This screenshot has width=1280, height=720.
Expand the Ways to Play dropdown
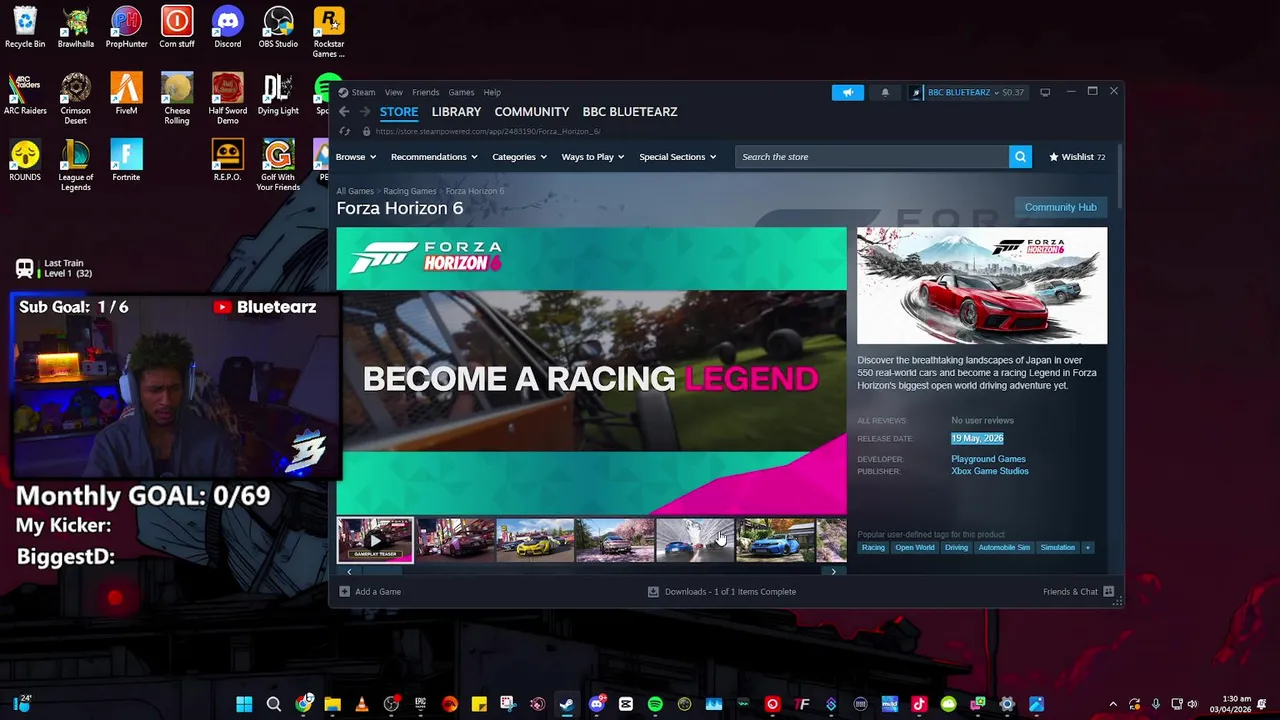pos(593,157)
